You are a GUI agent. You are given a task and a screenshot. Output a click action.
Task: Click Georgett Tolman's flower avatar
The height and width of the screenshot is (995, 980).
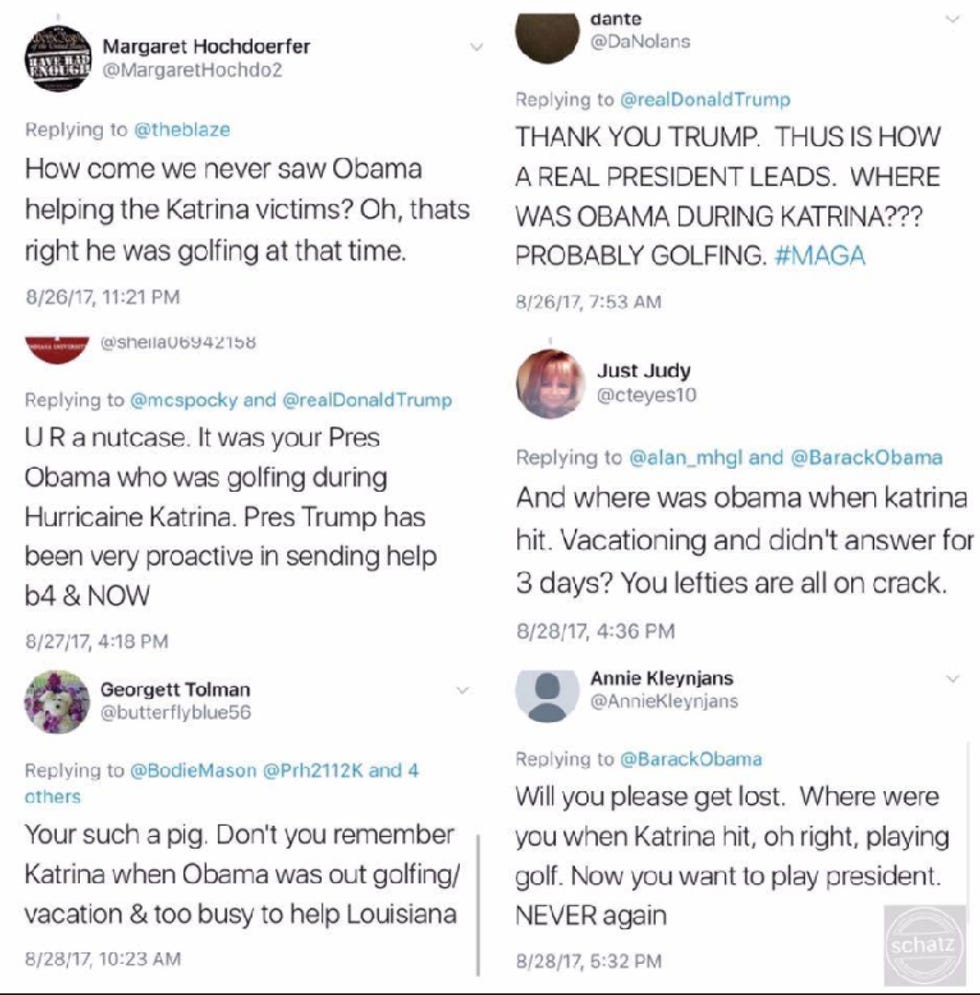[x=57, y=701]
